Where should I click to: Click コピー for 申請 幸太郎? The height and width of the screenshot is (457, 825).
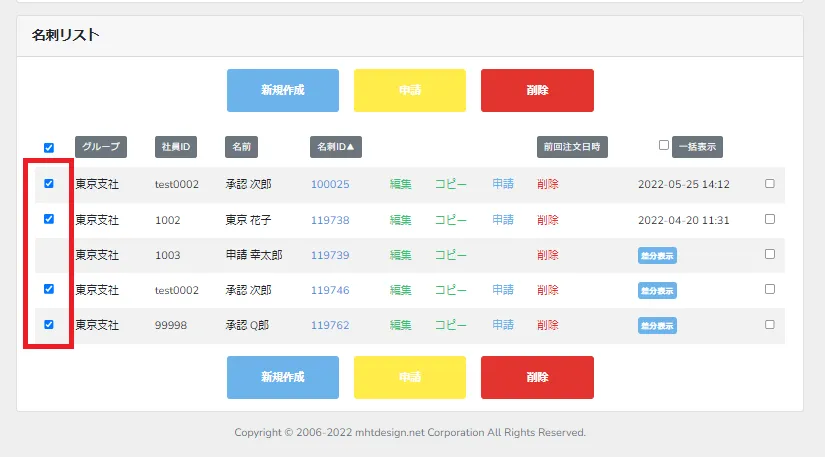(x=450, y=256)
